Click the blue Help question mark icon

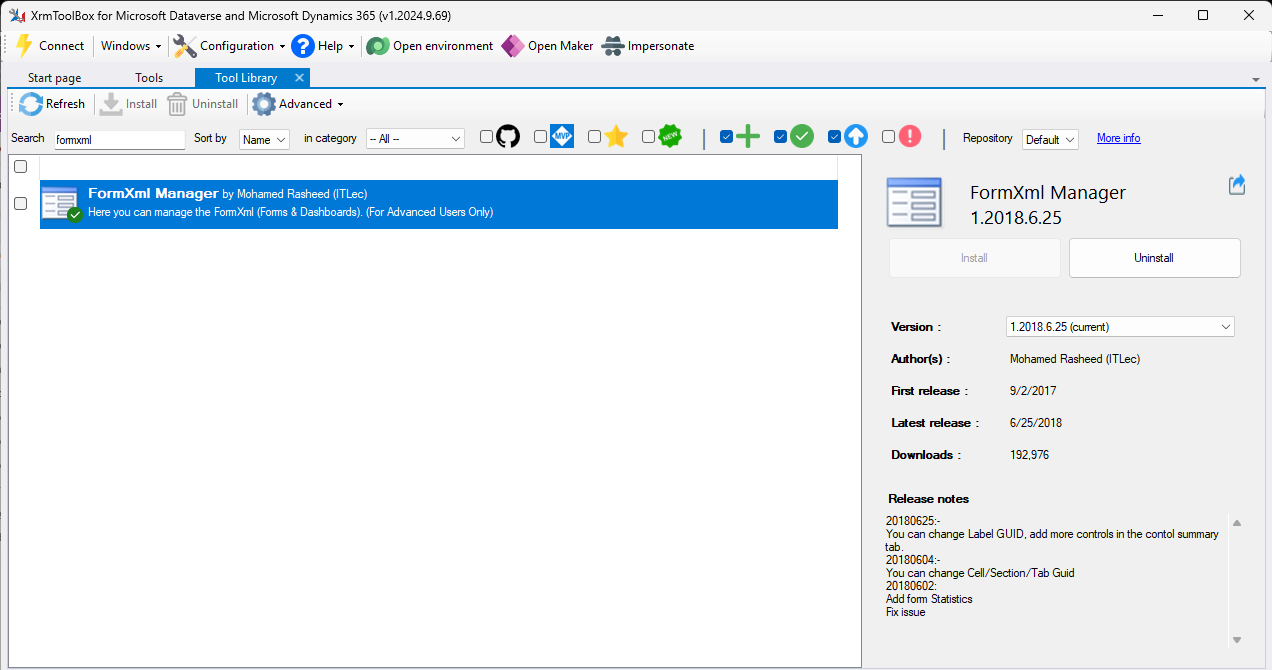pos(303,46)
